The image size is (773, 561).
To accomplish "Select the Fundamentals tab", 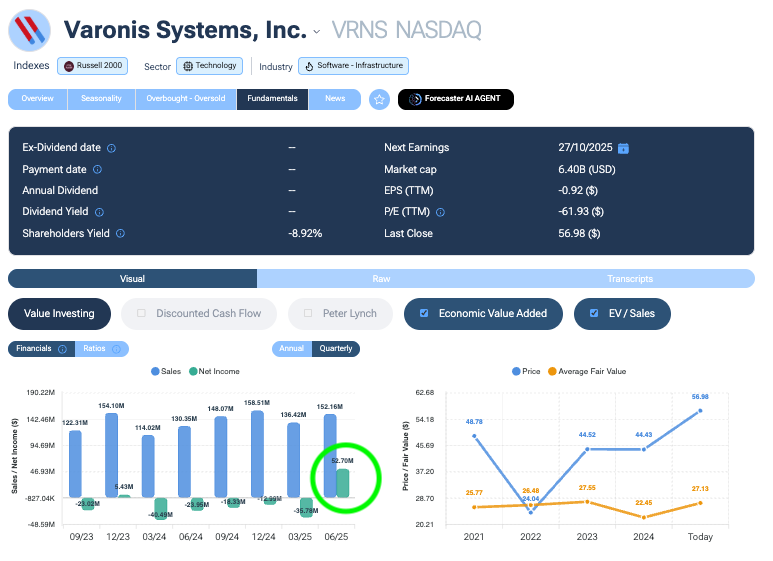I will [273, 99].
